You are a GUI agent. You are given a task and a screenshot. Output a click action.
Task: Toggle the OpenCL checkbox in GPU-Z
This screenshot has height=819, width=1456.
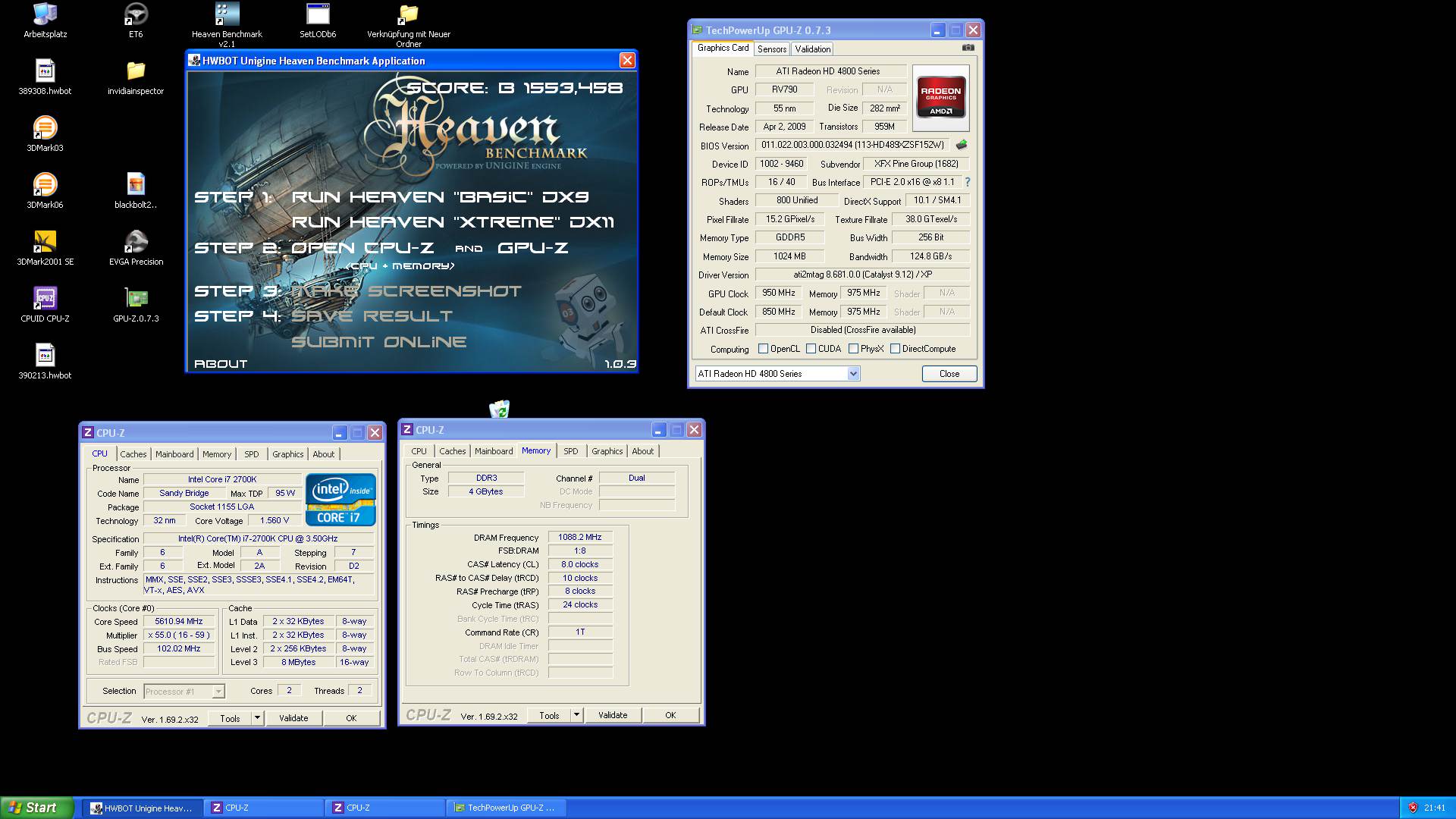pos(763,349)
